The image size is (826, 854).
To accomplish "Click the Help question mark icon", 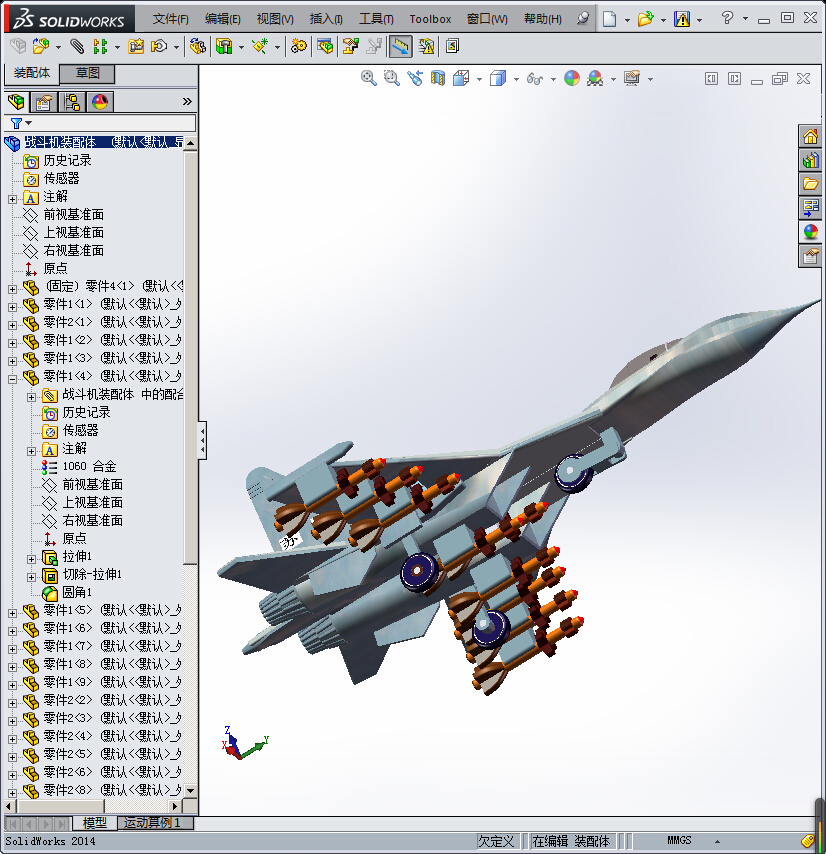I will tap(727, 18).
